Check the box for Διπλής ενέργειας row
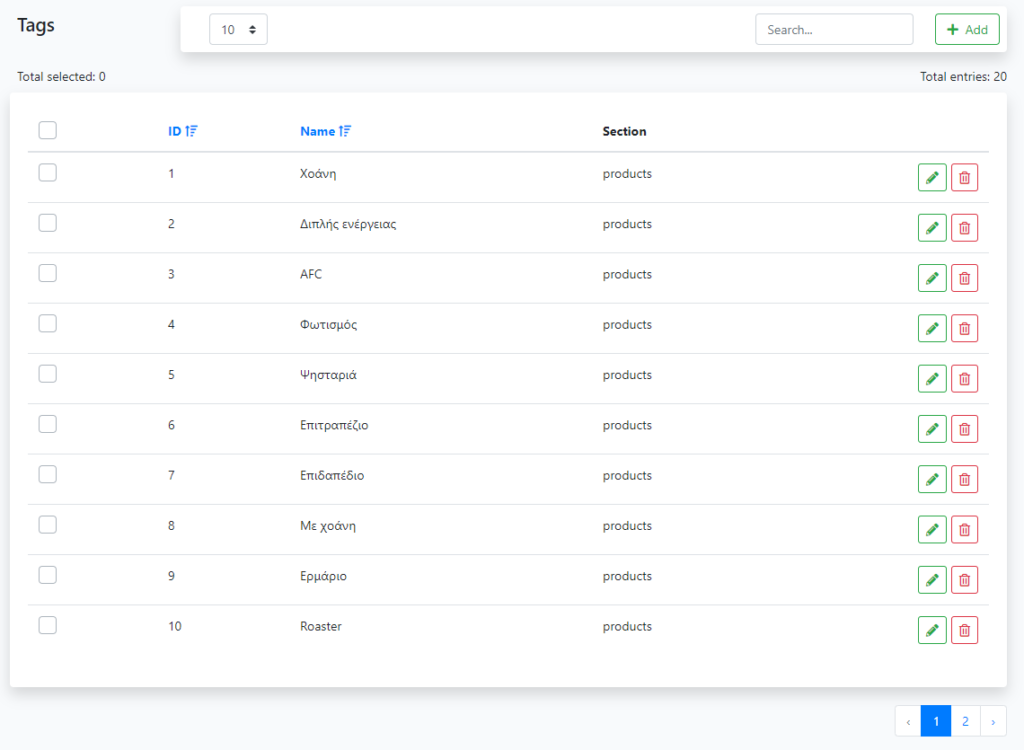Viewport: 1024px width, 750px height. pyautogui.click(x=47, y=223)
